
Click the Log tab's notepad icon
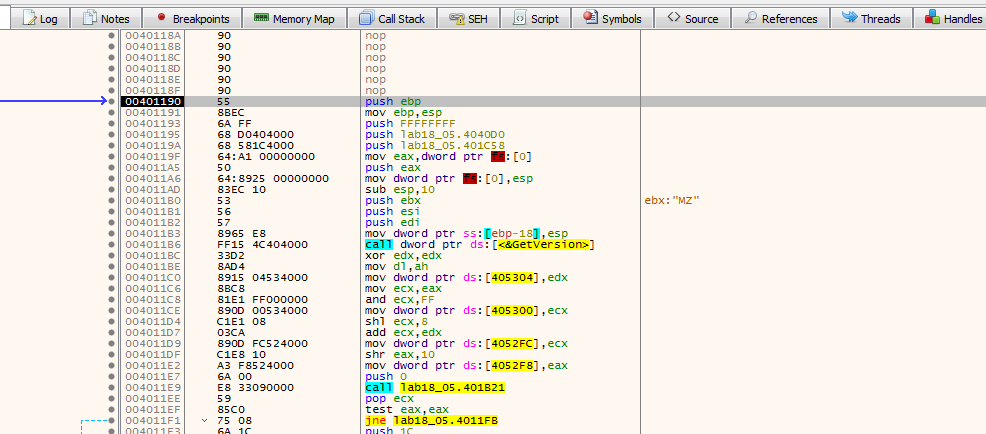pos(30,18)
